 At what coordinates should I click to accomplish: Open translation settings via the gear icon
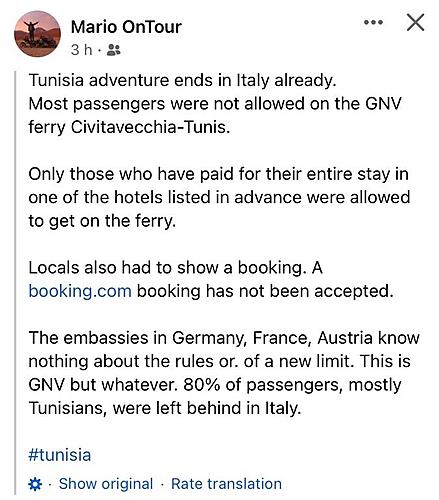click(35, 484)
